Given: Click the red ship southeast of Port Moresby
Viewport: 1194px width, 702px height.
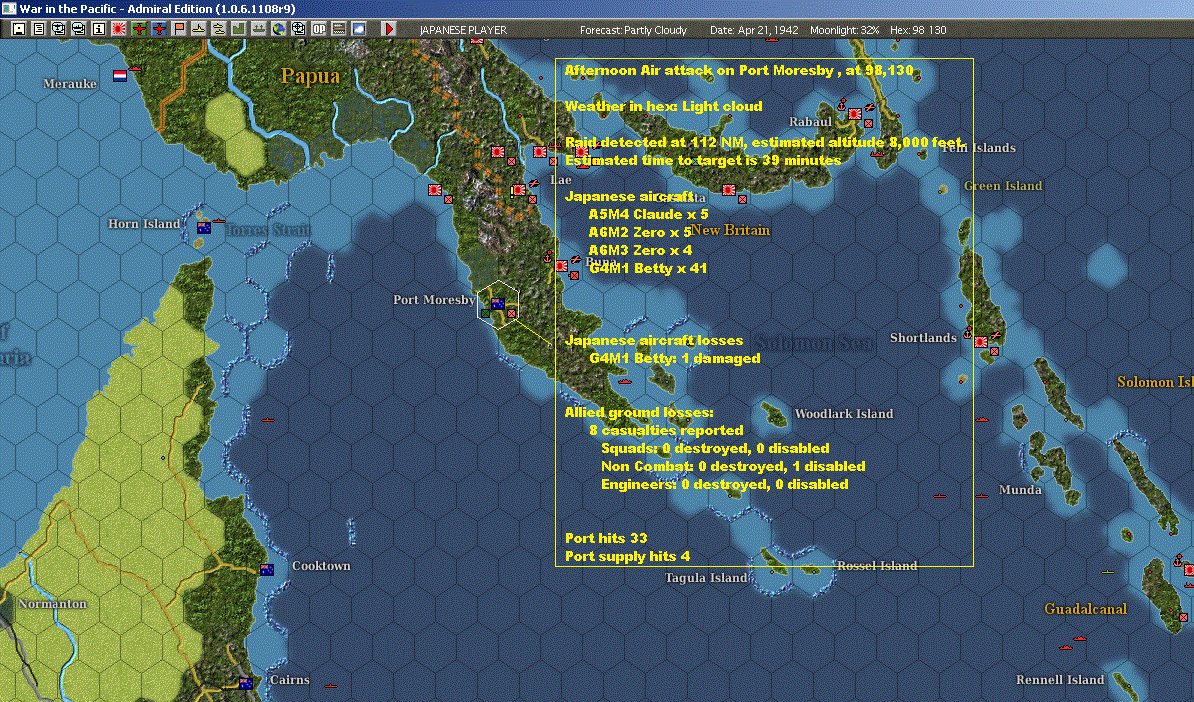Looking at the screenshot, I should [625, 381].
